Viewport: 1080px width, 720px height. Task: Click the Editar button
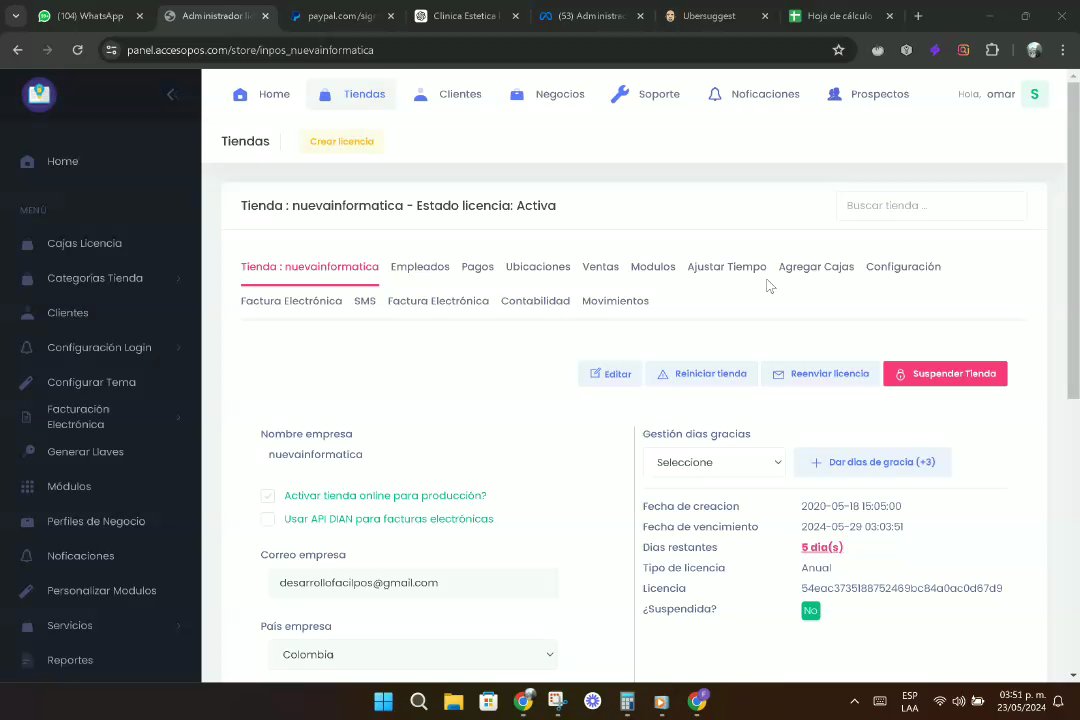tap(610, 373)
